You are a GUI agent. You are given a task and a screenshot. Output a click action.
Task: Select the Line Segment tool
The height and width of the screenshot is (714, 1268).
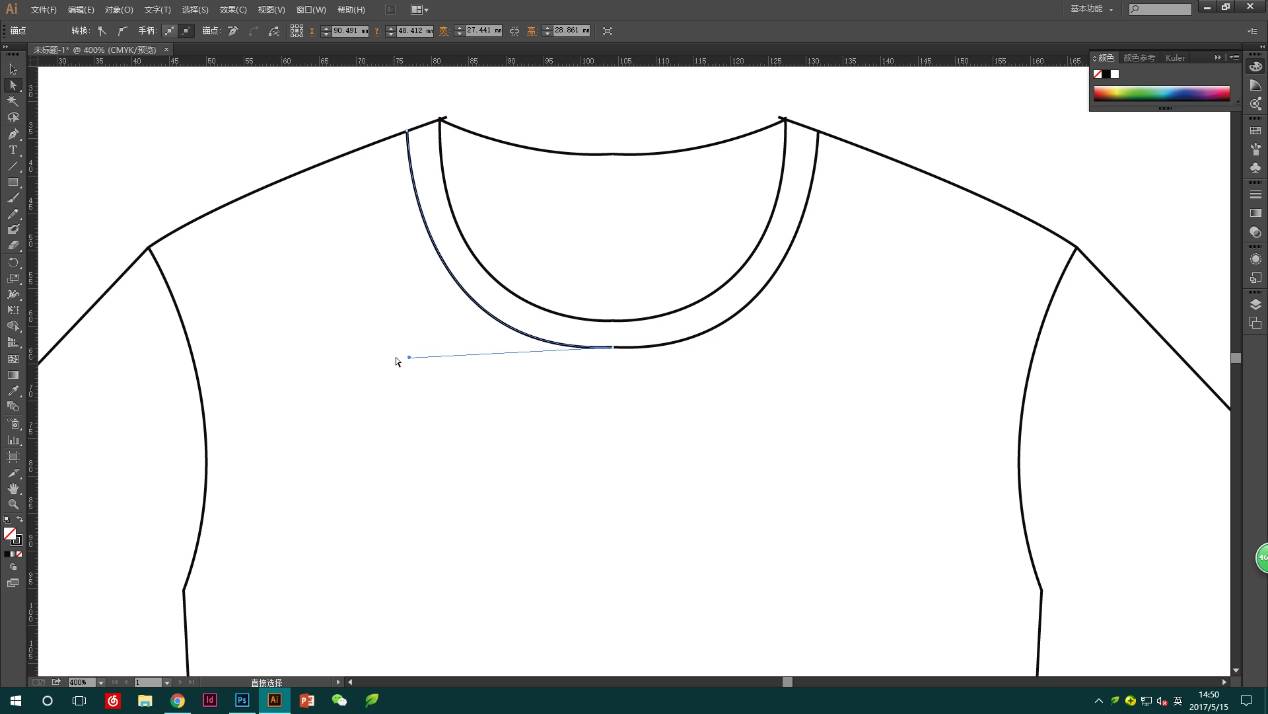[x=13, y=165]
